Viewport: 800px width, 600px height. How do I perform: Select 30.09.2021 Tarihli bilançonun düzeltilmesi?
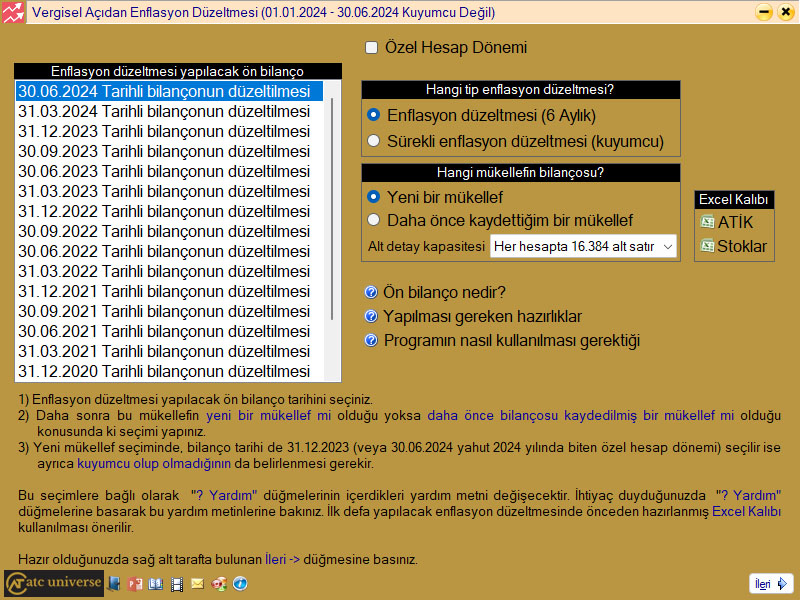coord(169,311)
